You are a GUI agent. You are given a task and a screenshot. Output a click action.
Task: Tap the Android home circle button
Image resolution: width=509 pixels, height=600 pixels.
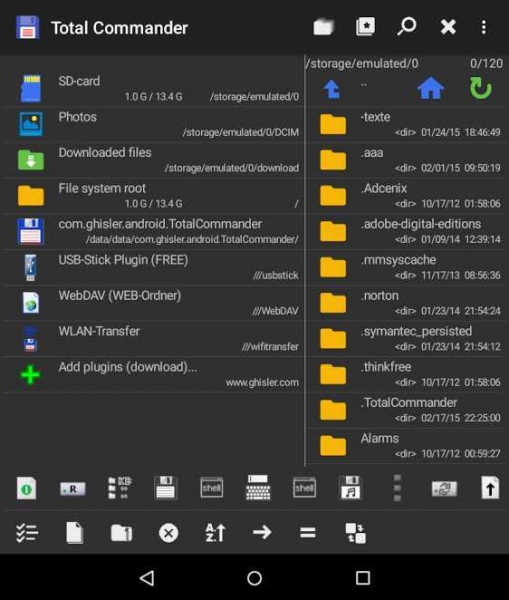[x=254, y=578]
